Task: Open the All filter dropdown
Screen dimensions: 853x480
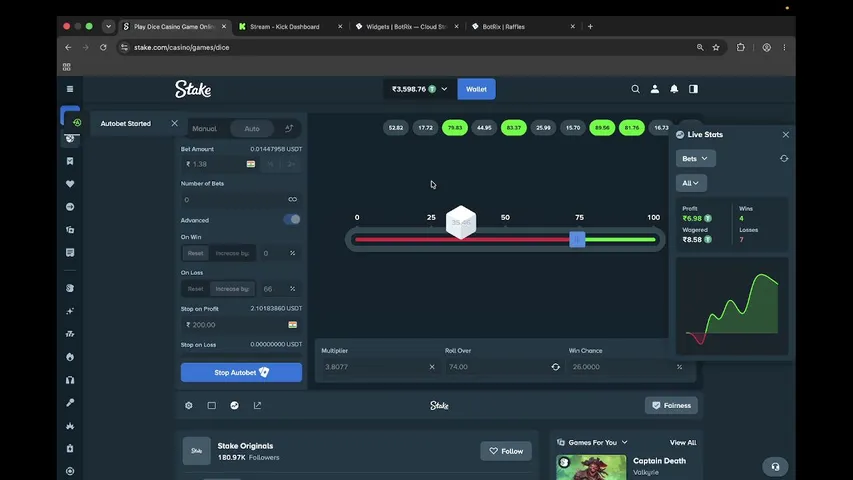Action: pyautogui.click(x=691, y=183)
